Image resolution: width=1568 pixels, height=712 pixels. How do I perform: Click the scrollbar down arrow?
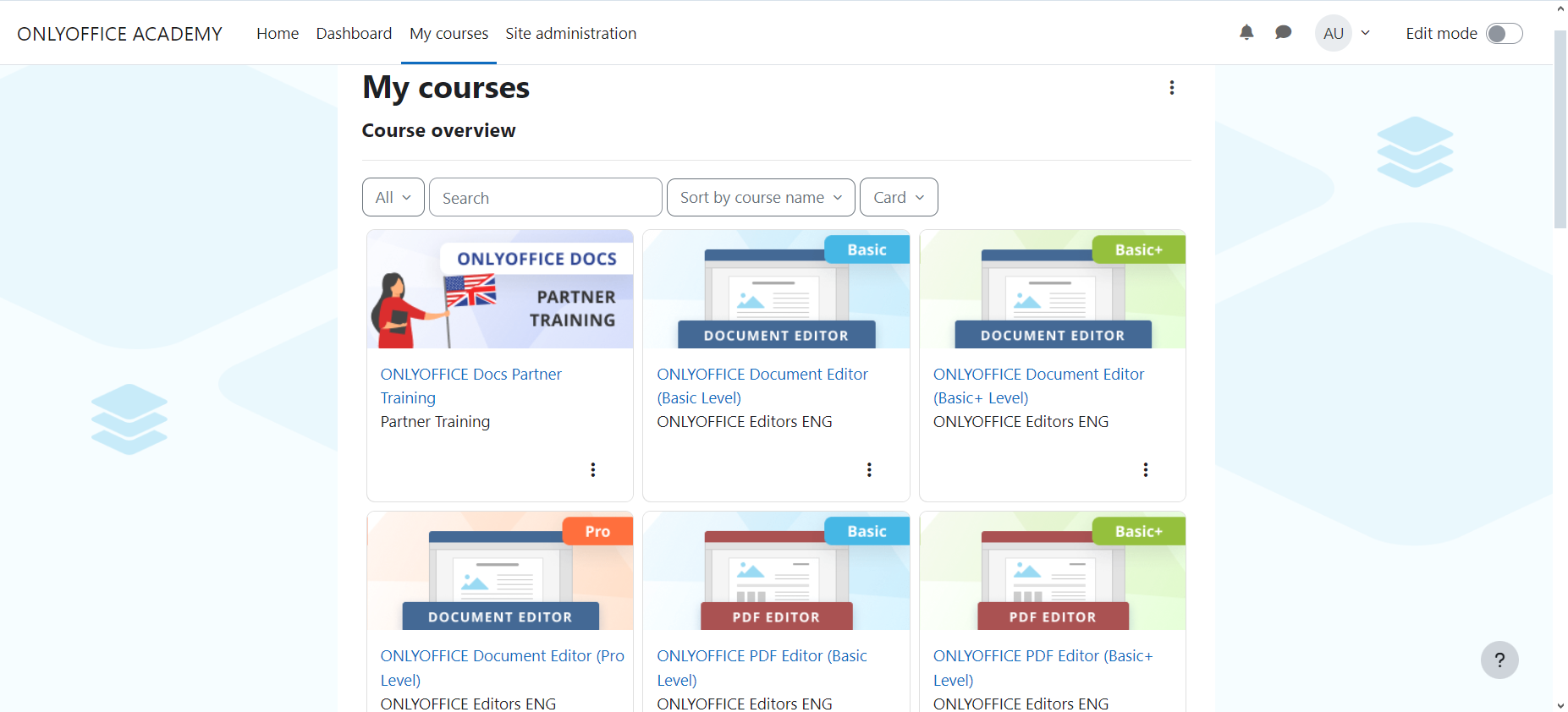pos(1560,704)
